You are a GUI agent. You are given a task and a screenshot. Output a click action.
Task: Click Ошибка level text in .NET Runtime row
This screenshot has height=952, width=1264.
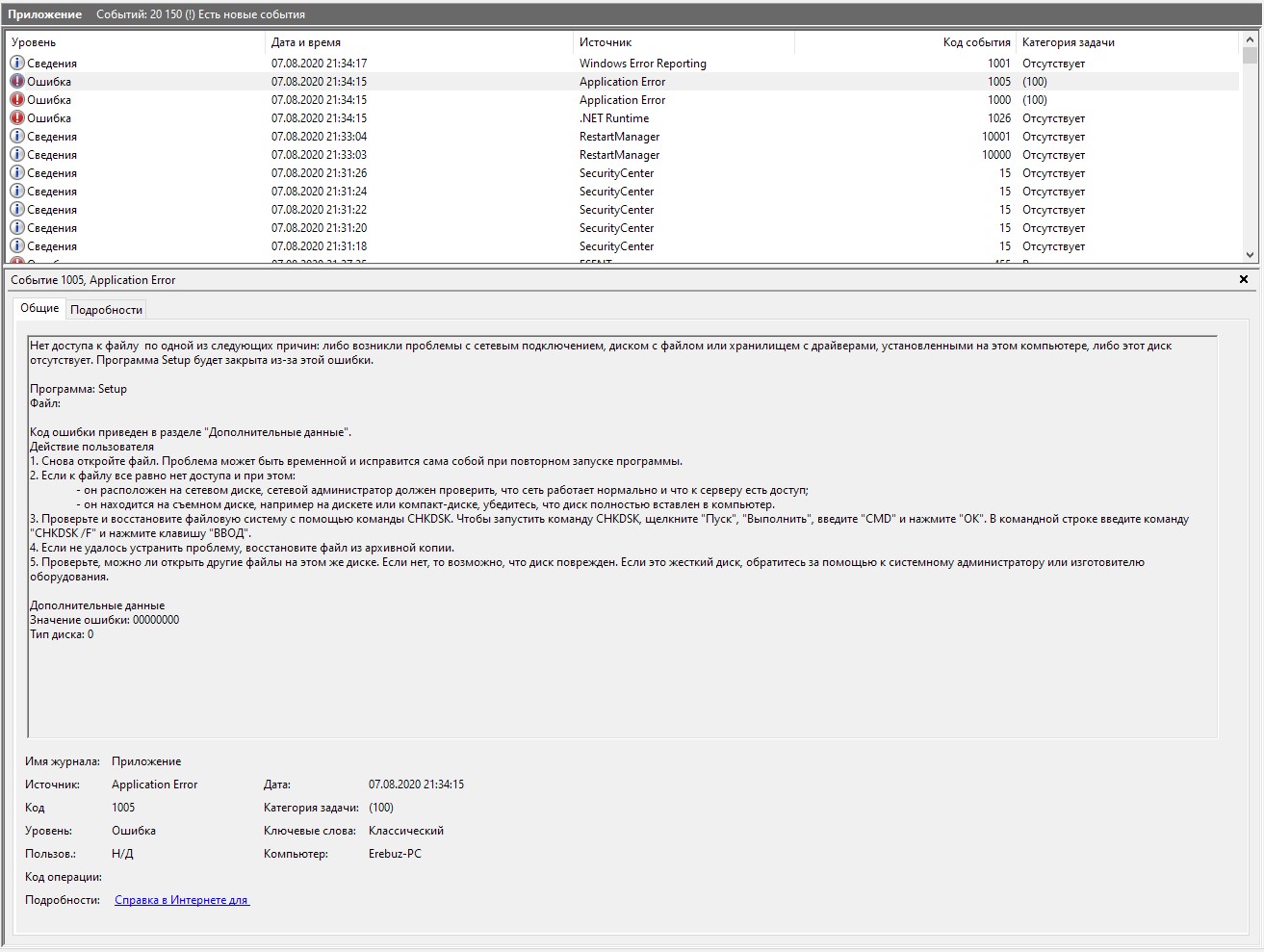(49, 118)
